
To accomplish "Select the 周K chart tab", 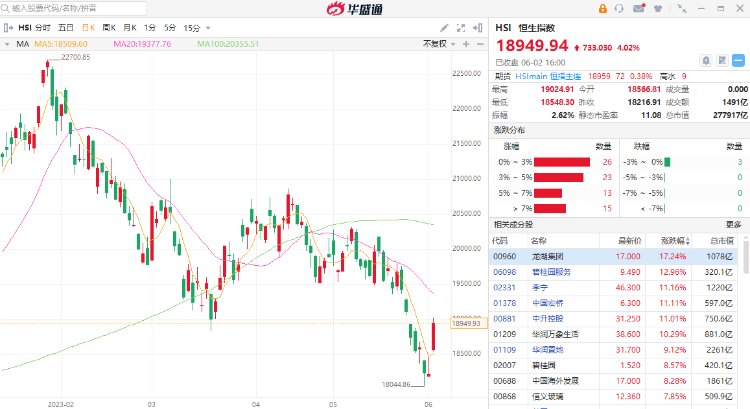I will [109, 28].
